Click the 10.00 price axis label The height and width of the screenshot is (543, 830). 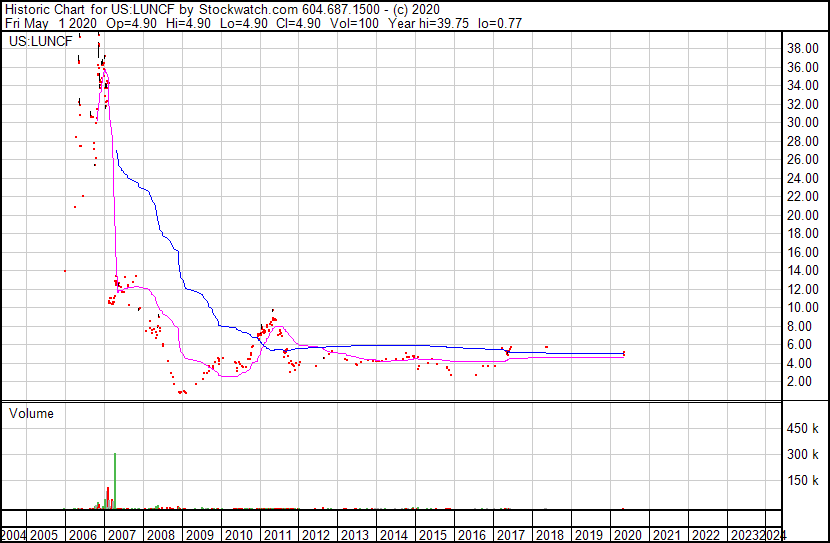pos(804,308)
